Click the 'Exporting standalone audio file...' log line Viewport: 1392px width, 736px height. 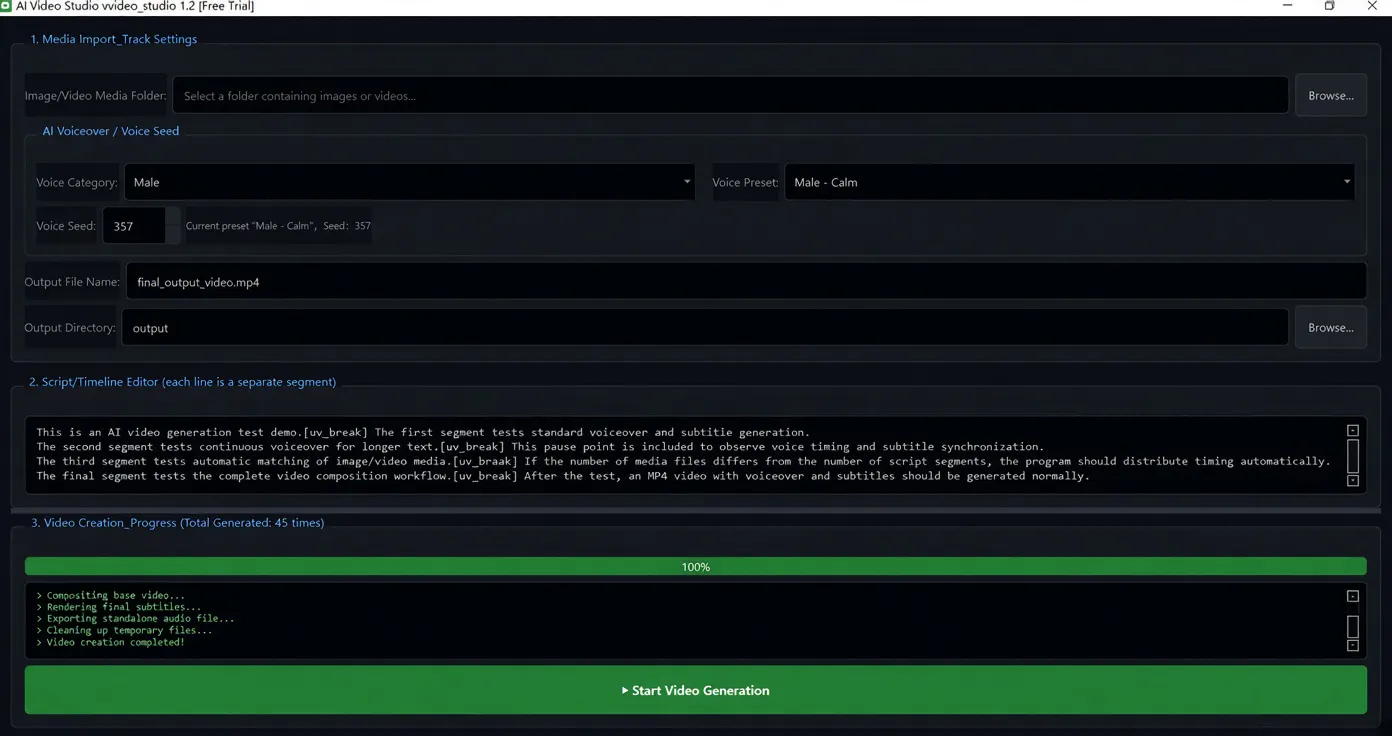[x=136, y=619]
